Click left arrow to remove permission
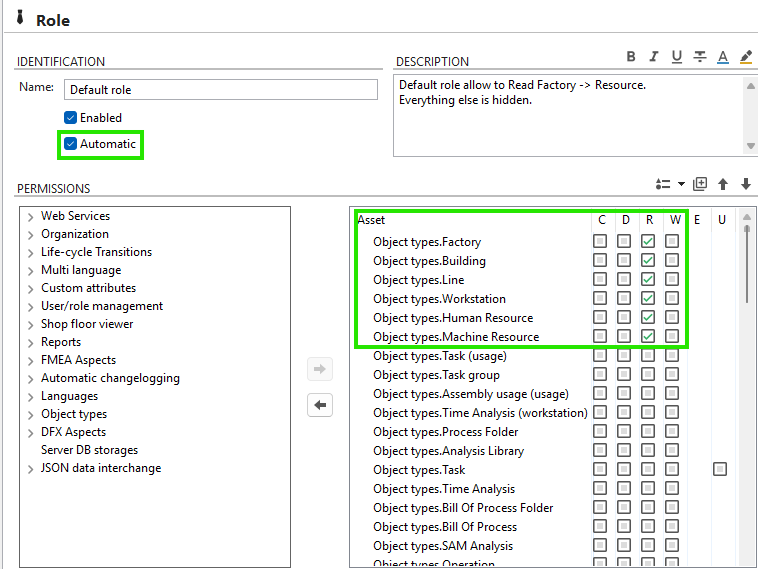 point(321,406)
